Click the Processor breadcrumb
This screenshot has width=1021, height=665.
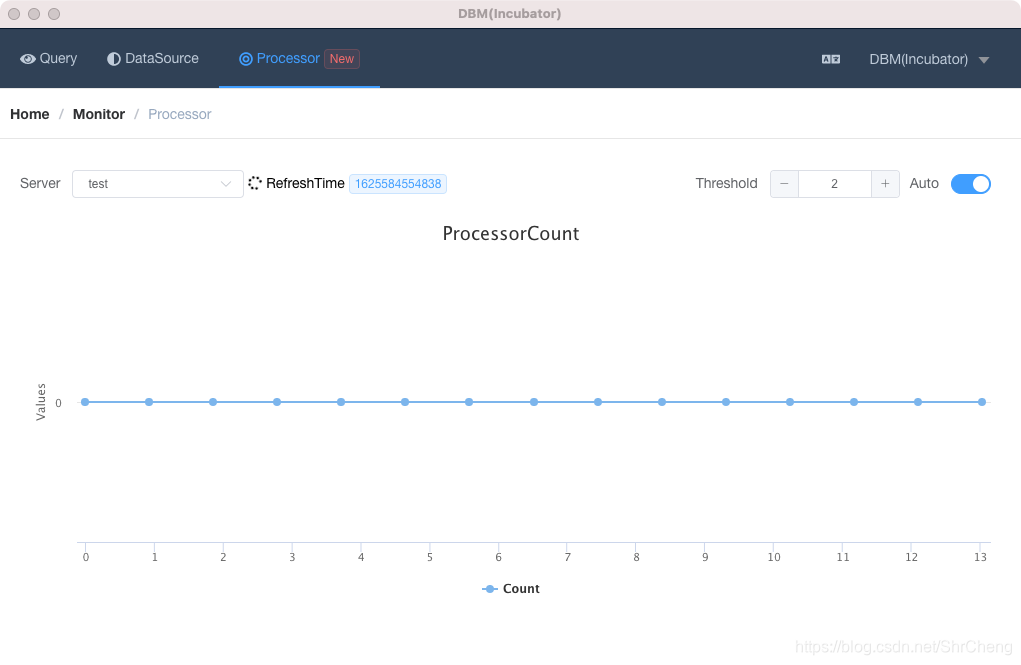pyautogui.click(x=180, y=114)
